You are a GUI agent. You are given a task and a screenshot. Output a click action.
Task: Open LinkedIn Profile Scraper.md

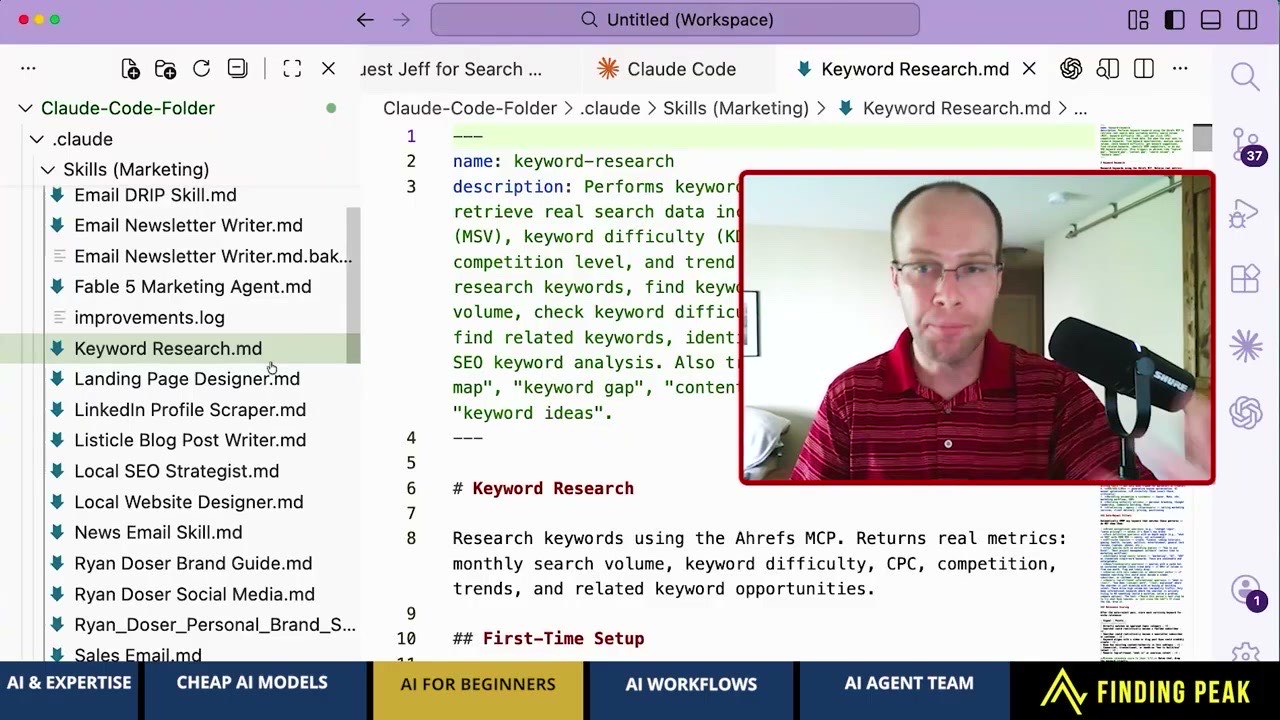tap(190, 410)
